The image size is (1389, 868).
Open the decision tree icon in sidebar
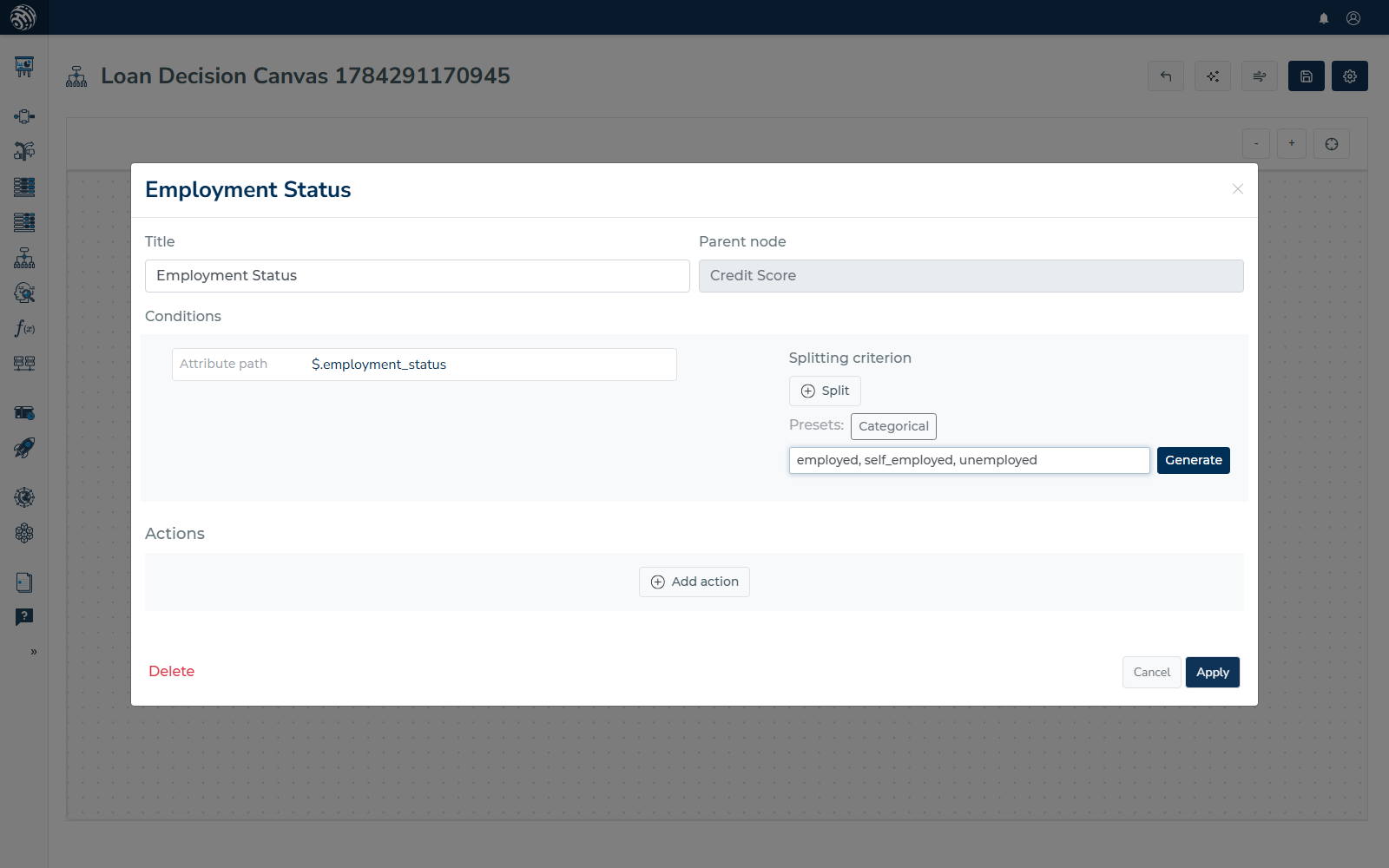[24, 258]
